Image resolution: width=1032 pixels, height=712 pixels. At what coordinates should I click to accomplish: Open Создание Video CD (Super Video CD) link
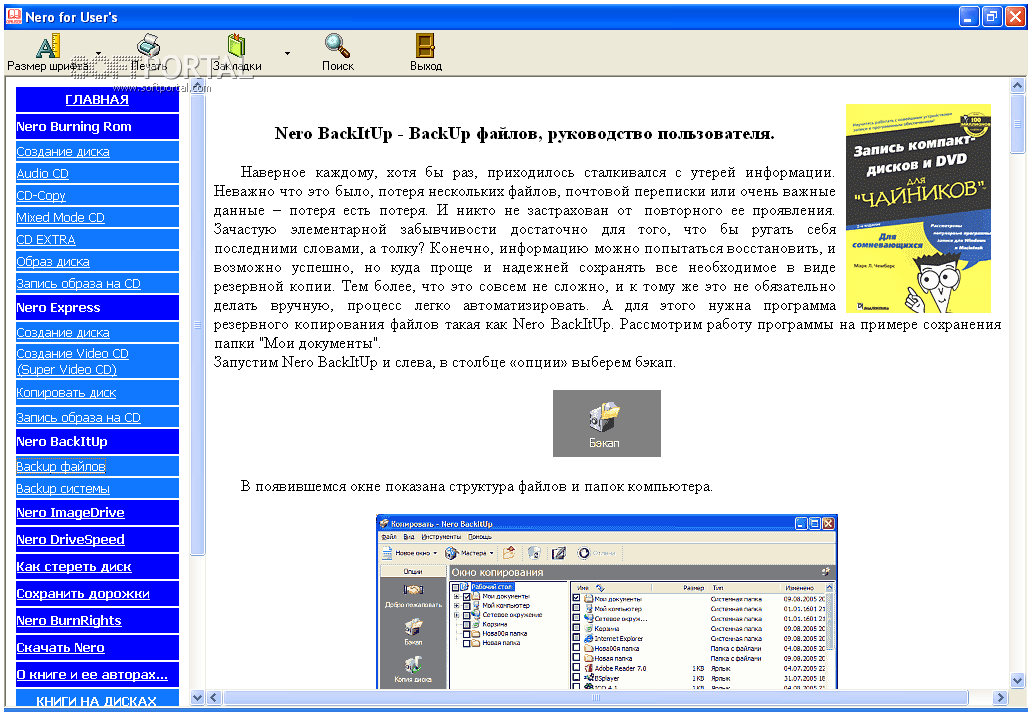tap(72, 361)
